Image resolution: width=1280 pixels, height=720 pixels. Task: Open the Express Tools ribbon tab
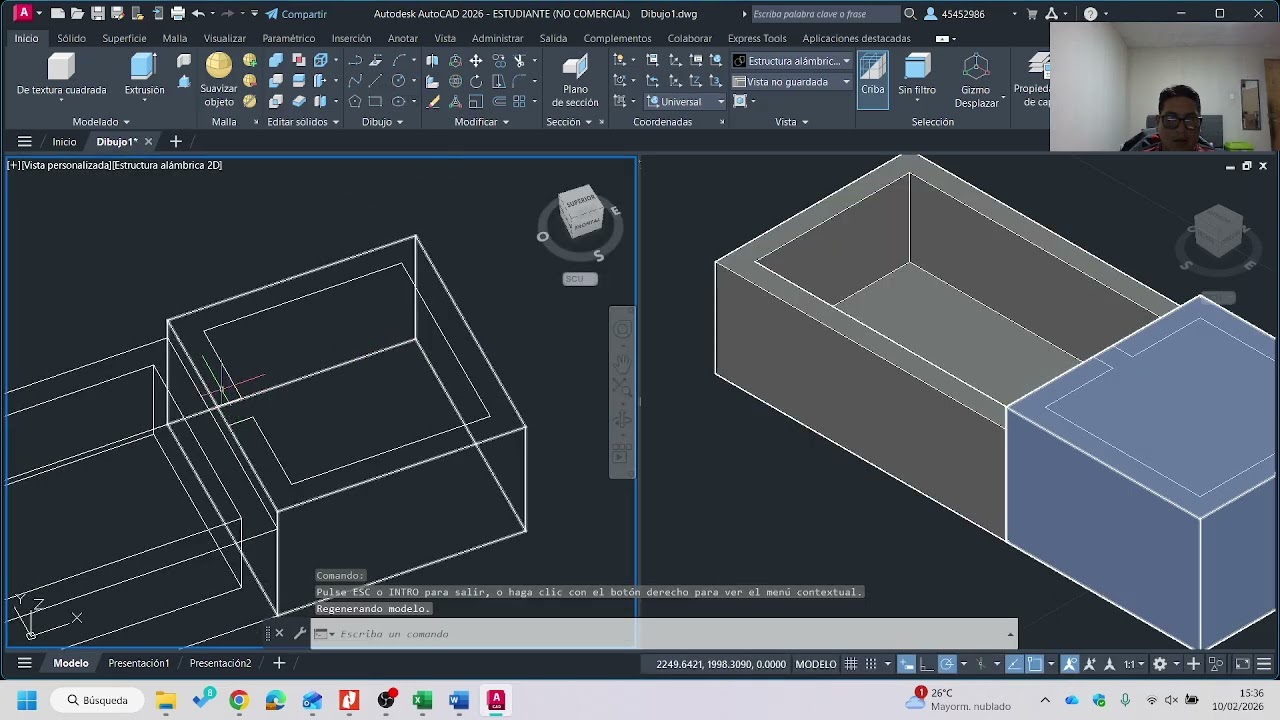point(757,38)
